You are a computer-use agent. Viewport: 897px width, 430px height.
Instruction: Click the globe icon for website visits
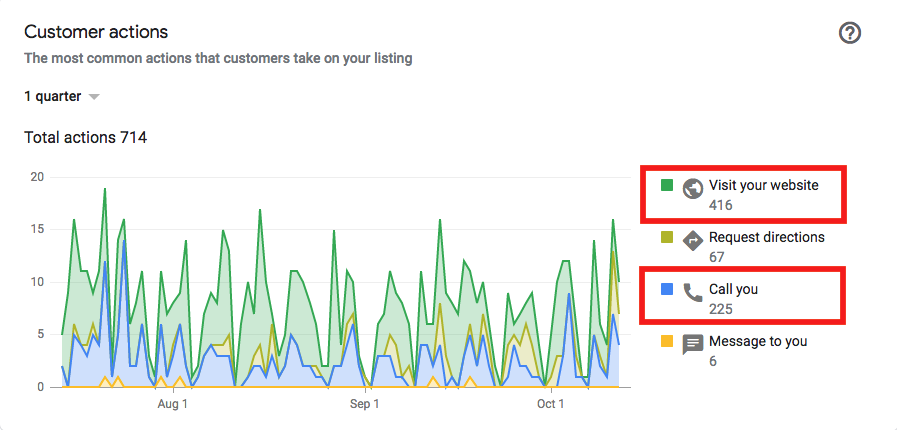pyautogui.click(x=693, y=189)
